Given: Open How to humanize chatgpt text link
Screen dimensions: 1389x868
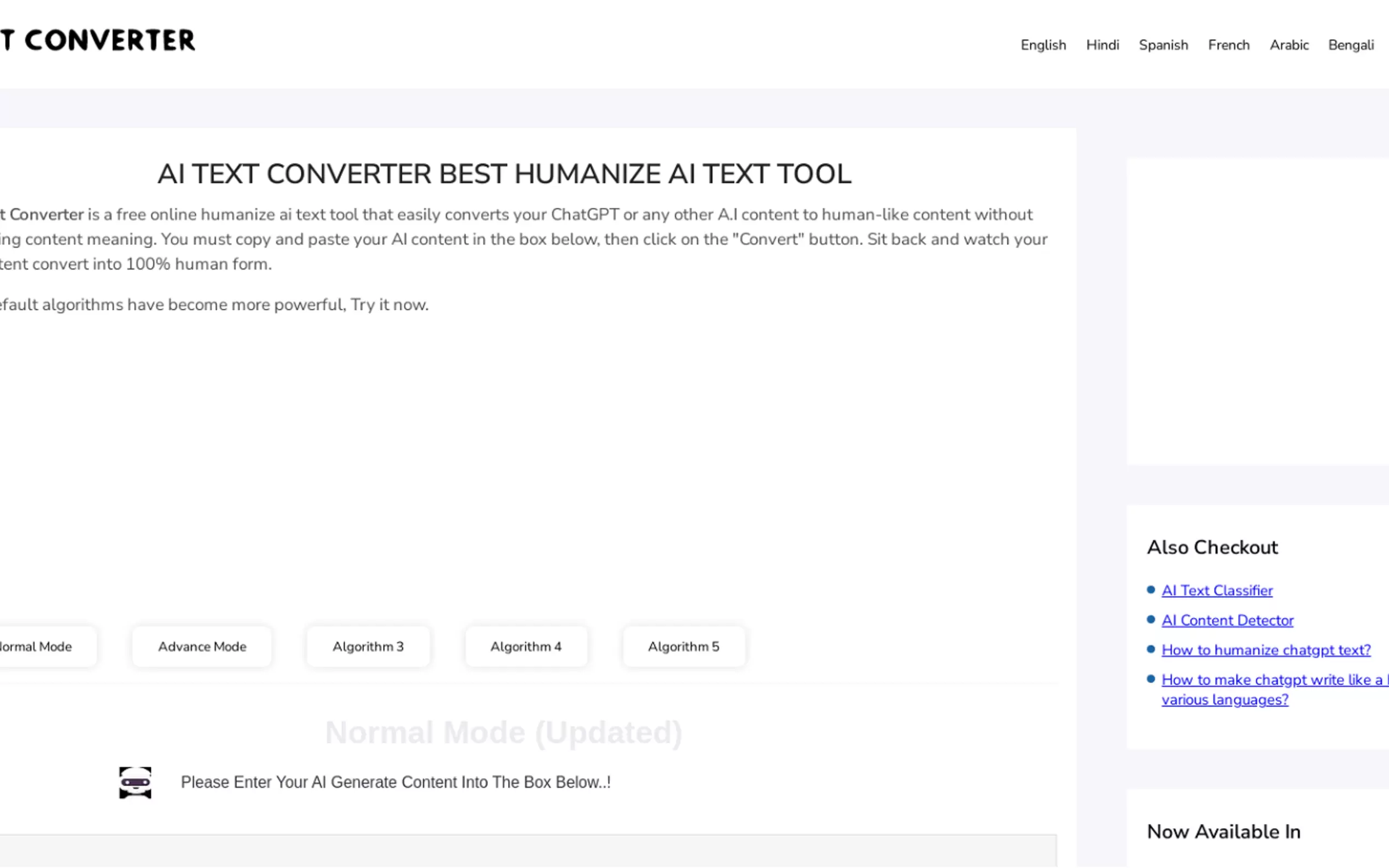Looking at the screenshot, I should (1265, 650).
